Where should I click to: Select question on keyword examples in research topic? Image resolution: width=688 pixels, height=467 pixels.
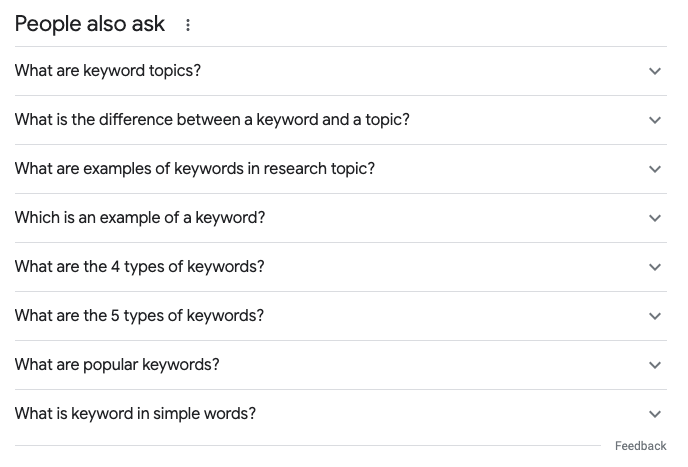point(195,169)
